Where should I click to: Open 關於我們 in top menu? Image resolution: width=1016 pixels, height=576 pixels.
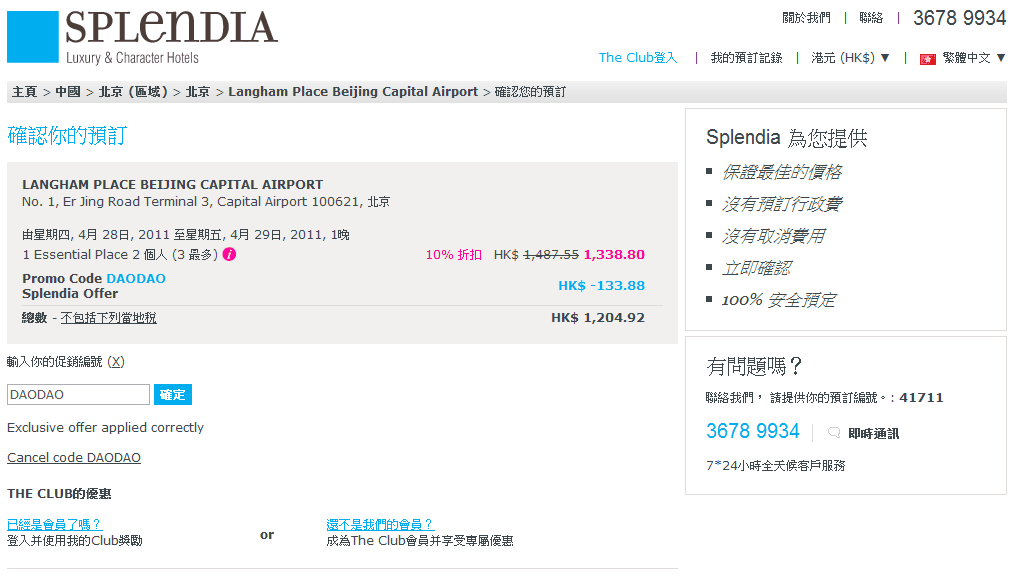tap(806, 18)
